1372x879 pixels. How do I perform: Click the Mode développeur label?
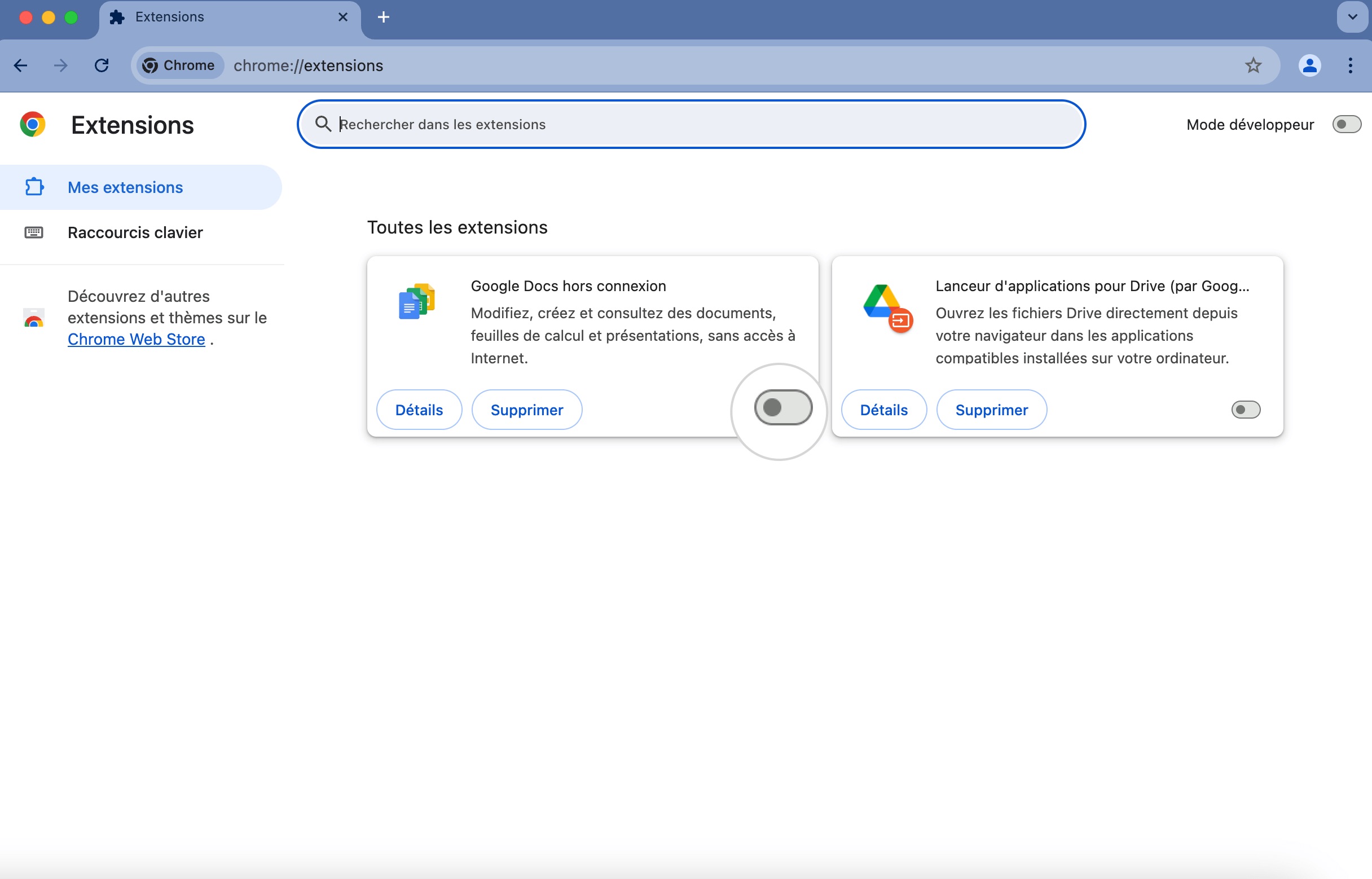pyautogui.click(x=1250, y=125)
